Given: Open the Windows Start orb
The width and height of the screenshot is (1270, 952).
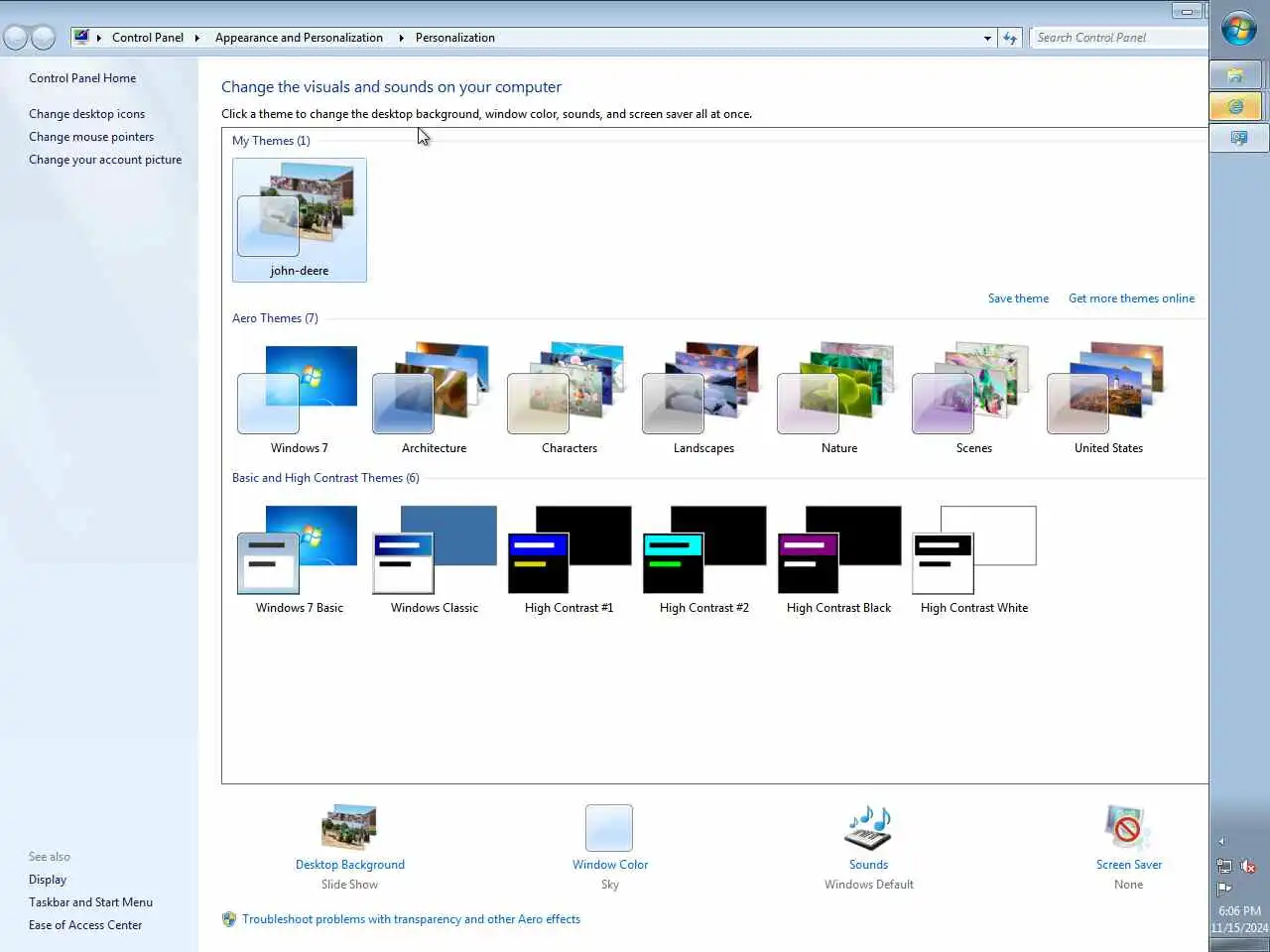Looking at the screenshot, I should [1238, 29].
